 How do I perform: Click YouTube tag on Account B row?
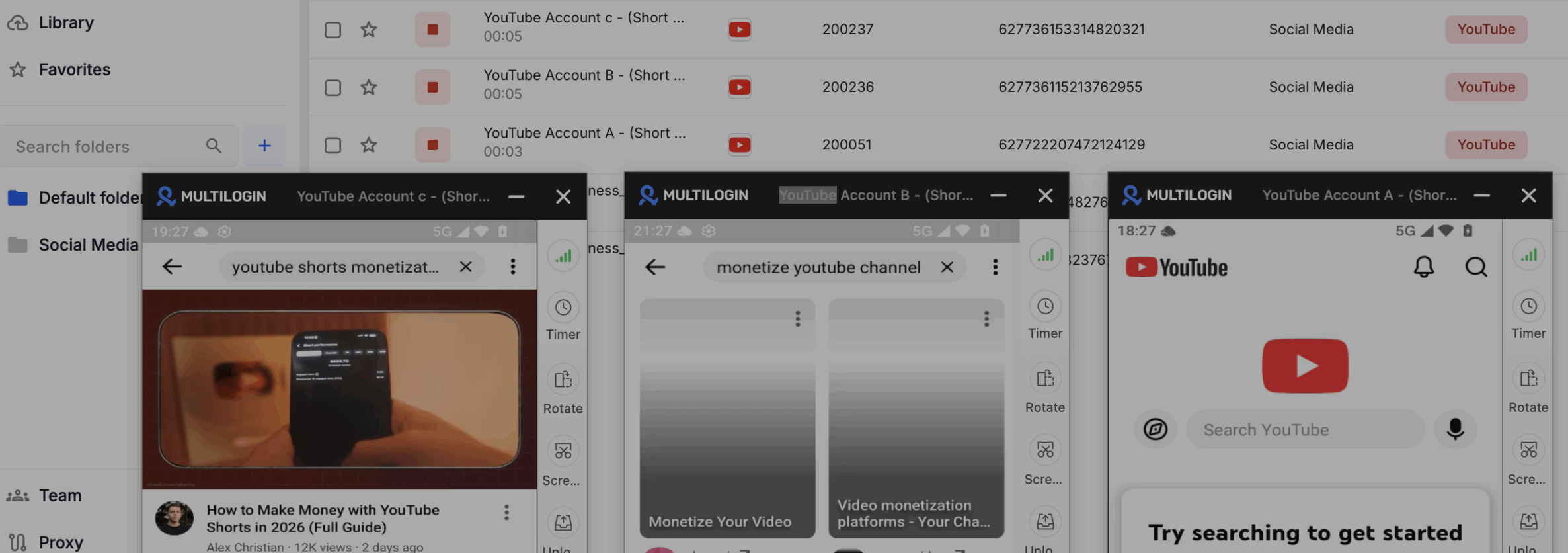pyautogui.click(x=1486, y=87)
